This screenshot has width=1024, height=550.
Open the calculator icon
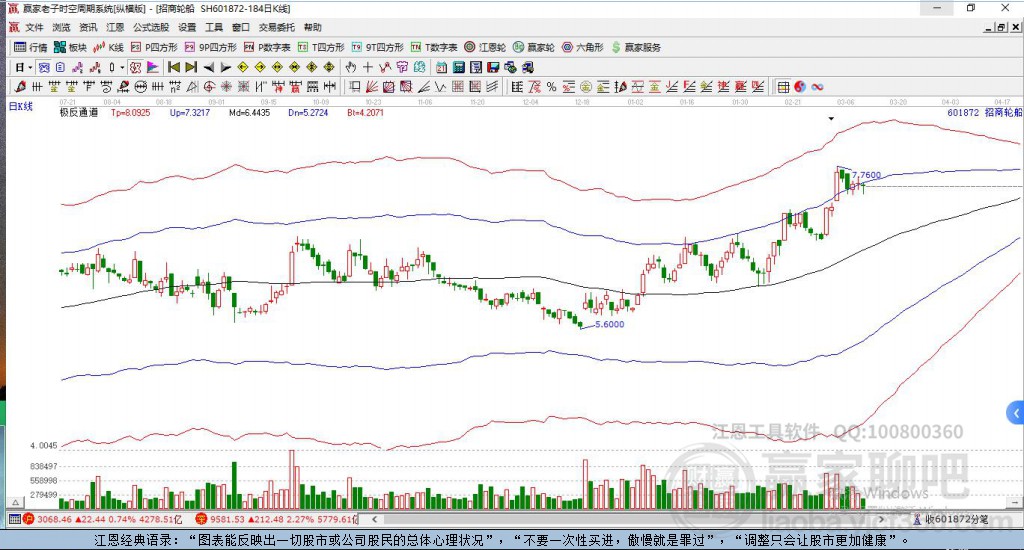[x=458, y=67]
